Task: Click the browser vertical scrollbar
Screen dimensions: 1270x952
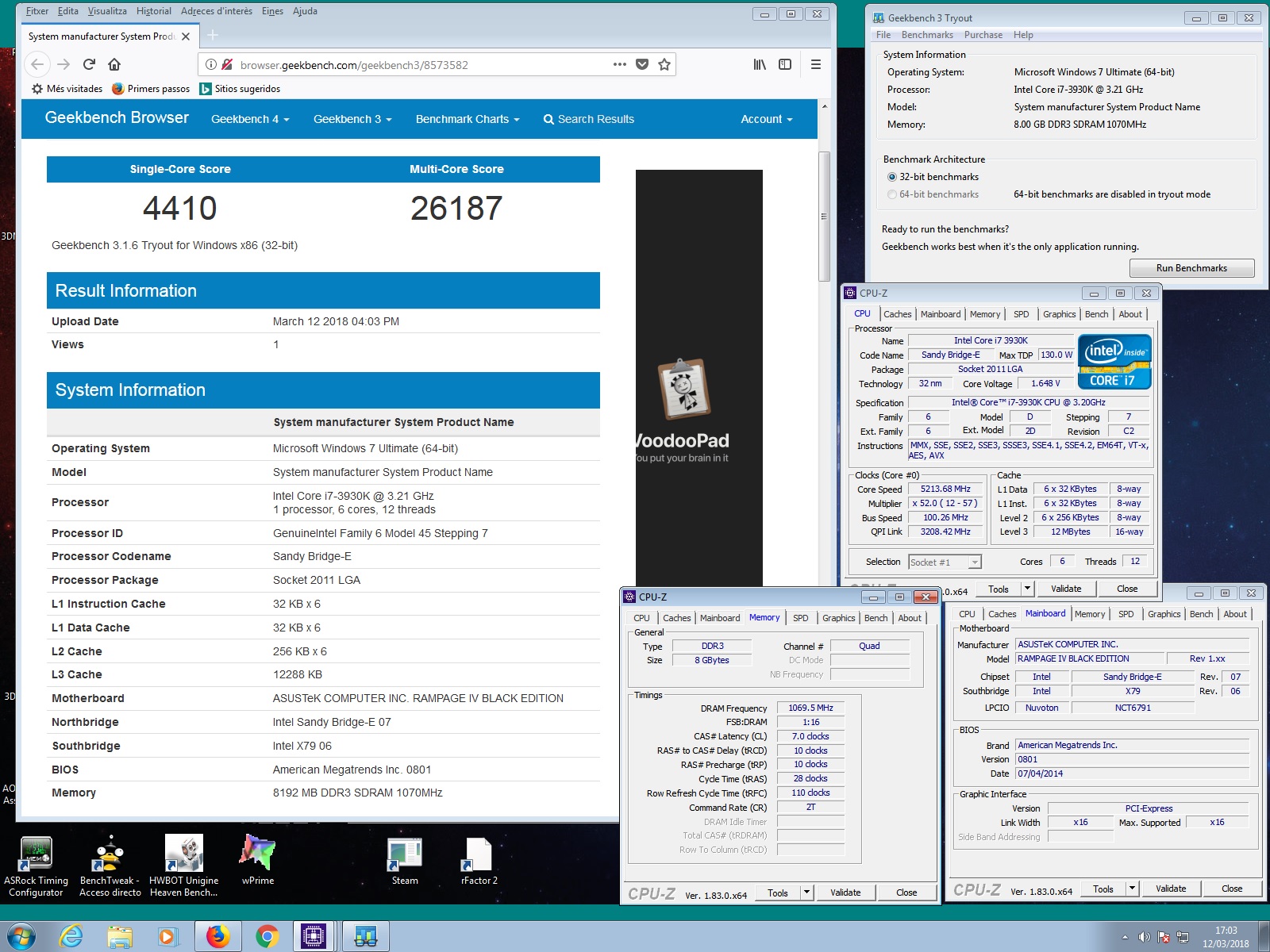Action: [824, 217]
